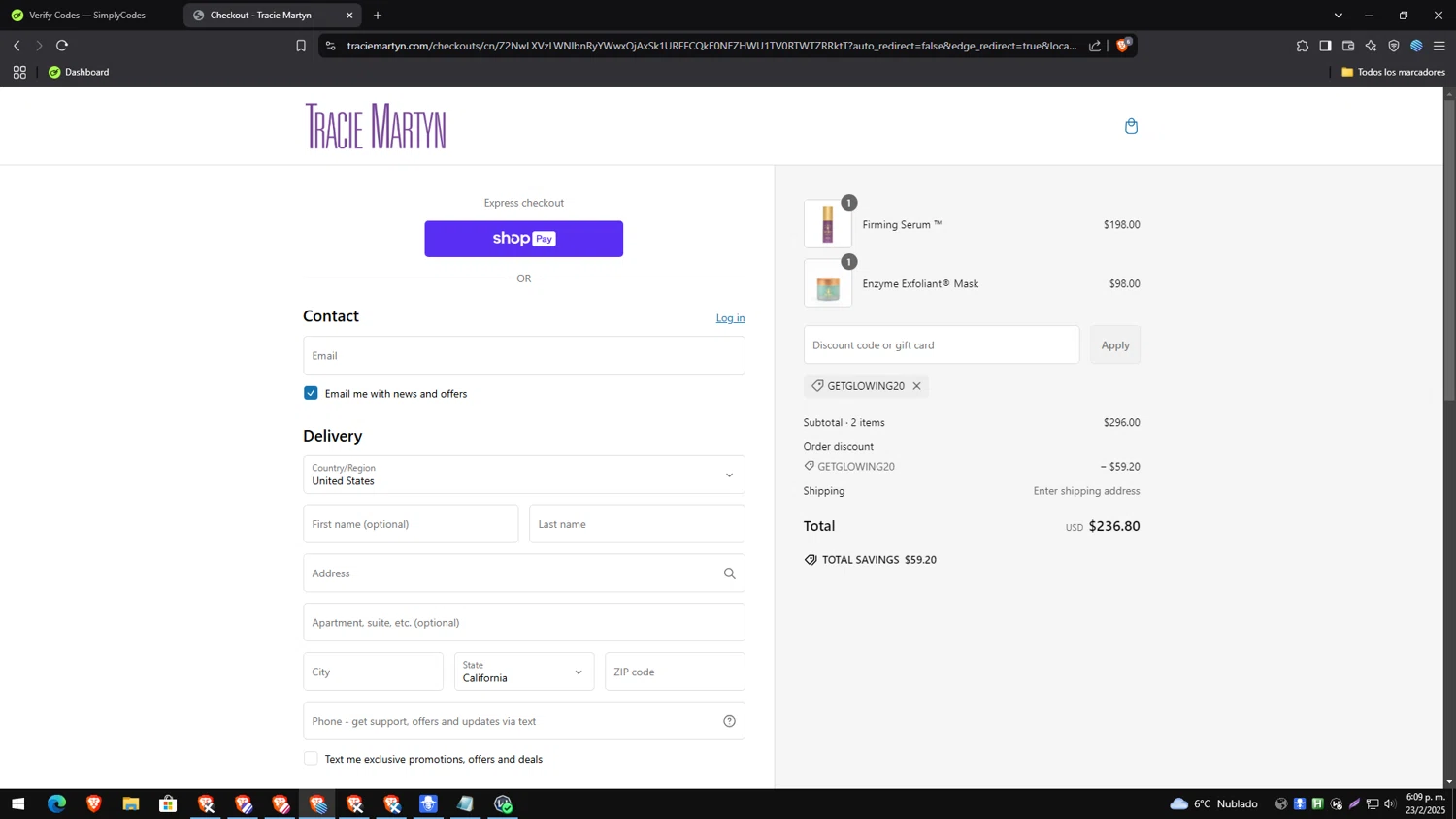Open Microsoft Store from the taskbar
Viewport: 1456px width, 819px height.
coord(168,803)
